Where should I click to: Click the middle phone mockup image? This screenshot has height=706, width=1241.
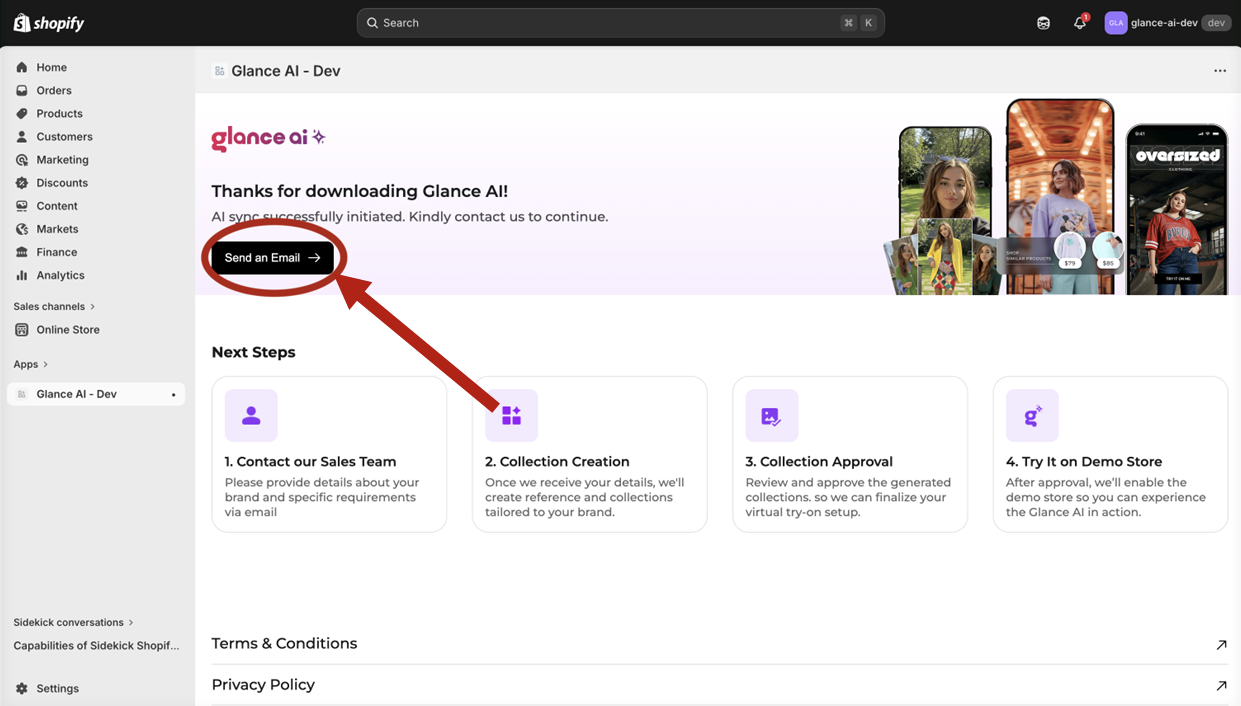click(1060, 197)
